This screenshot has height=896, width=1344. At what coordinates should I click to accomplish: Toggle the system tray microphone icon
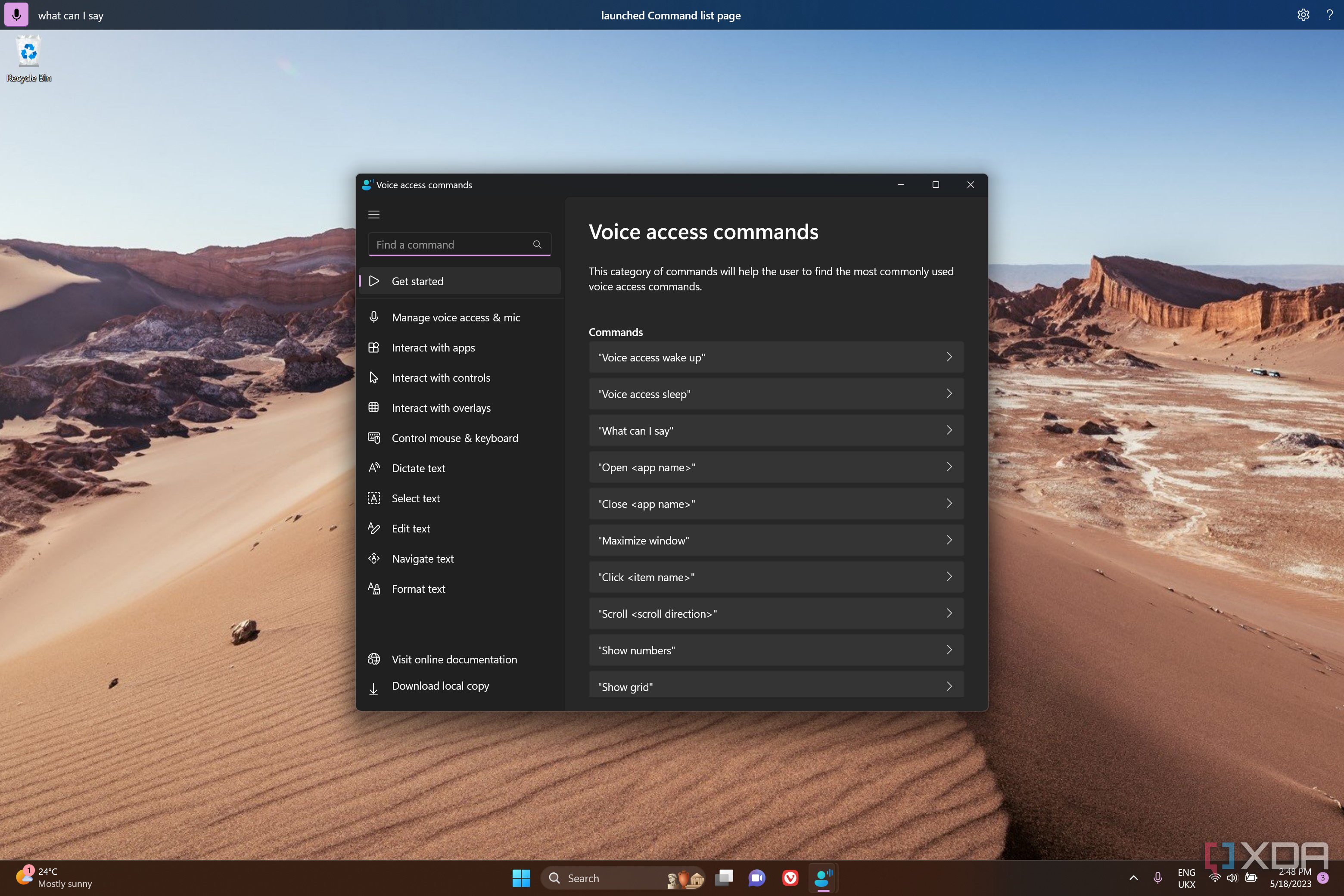tap(1158, 878)
